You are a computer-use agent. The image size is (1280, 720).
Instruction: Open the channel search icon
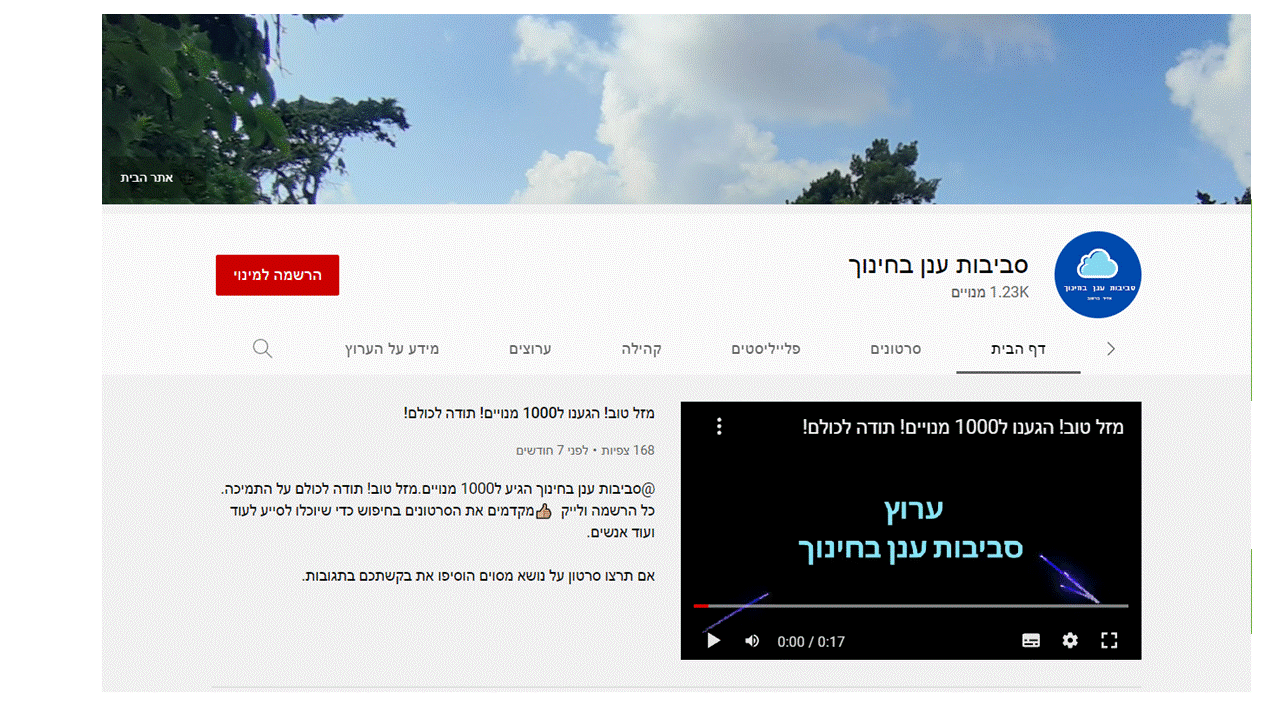pyautogui.click(x=262, y=348)
